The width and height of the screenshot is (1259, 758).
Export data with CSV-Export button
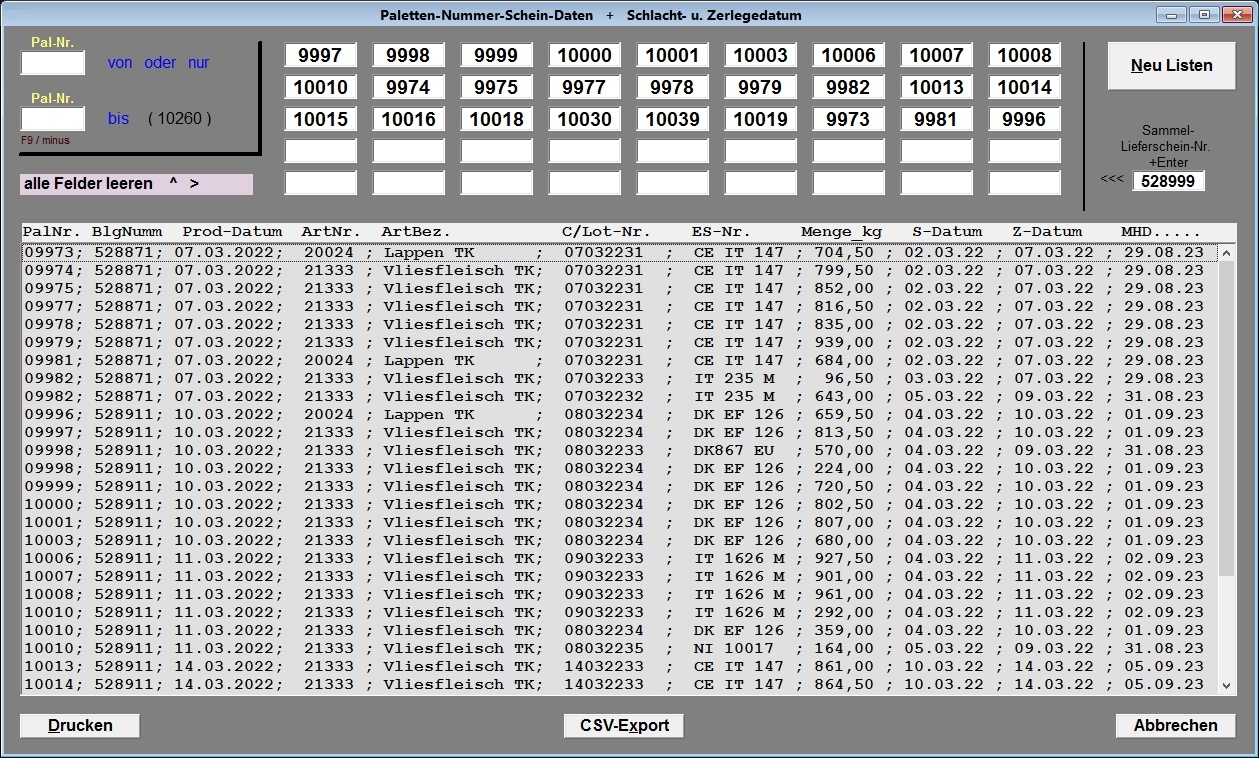[624, 725]
